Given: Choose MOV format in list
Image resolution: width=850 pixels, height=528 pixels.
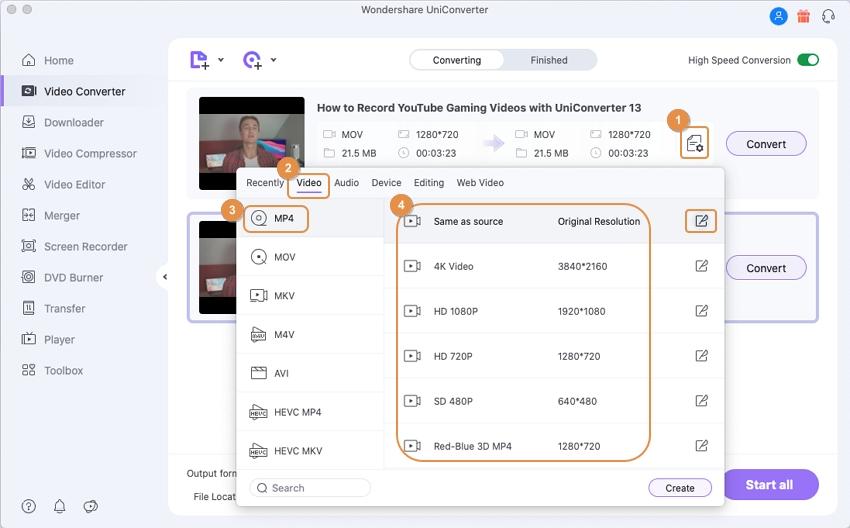Looking at the screenshot, I should click(x=310, y=257).
